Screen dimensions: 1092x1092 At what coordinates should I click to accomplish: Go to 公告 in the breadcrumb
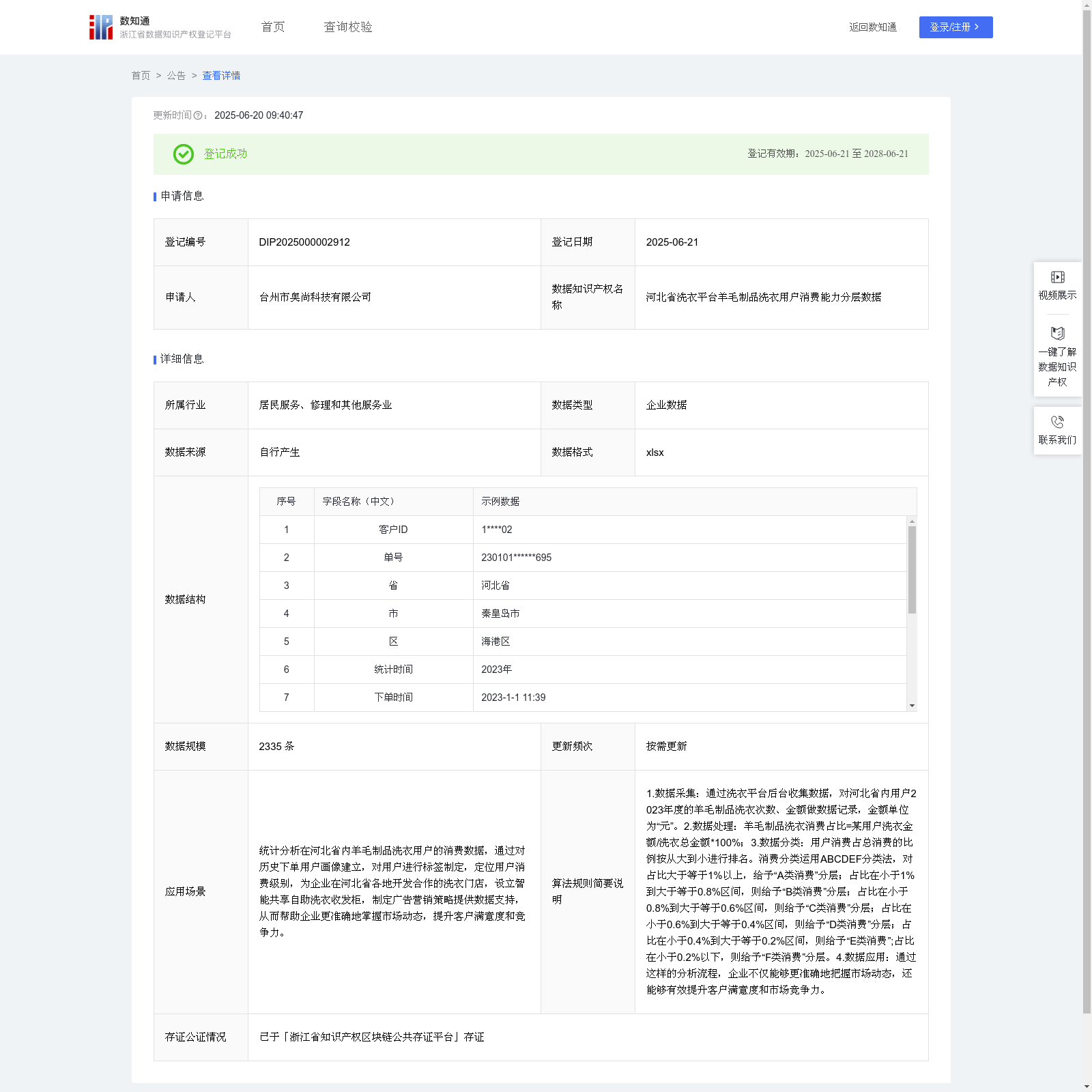coord(176,76)
